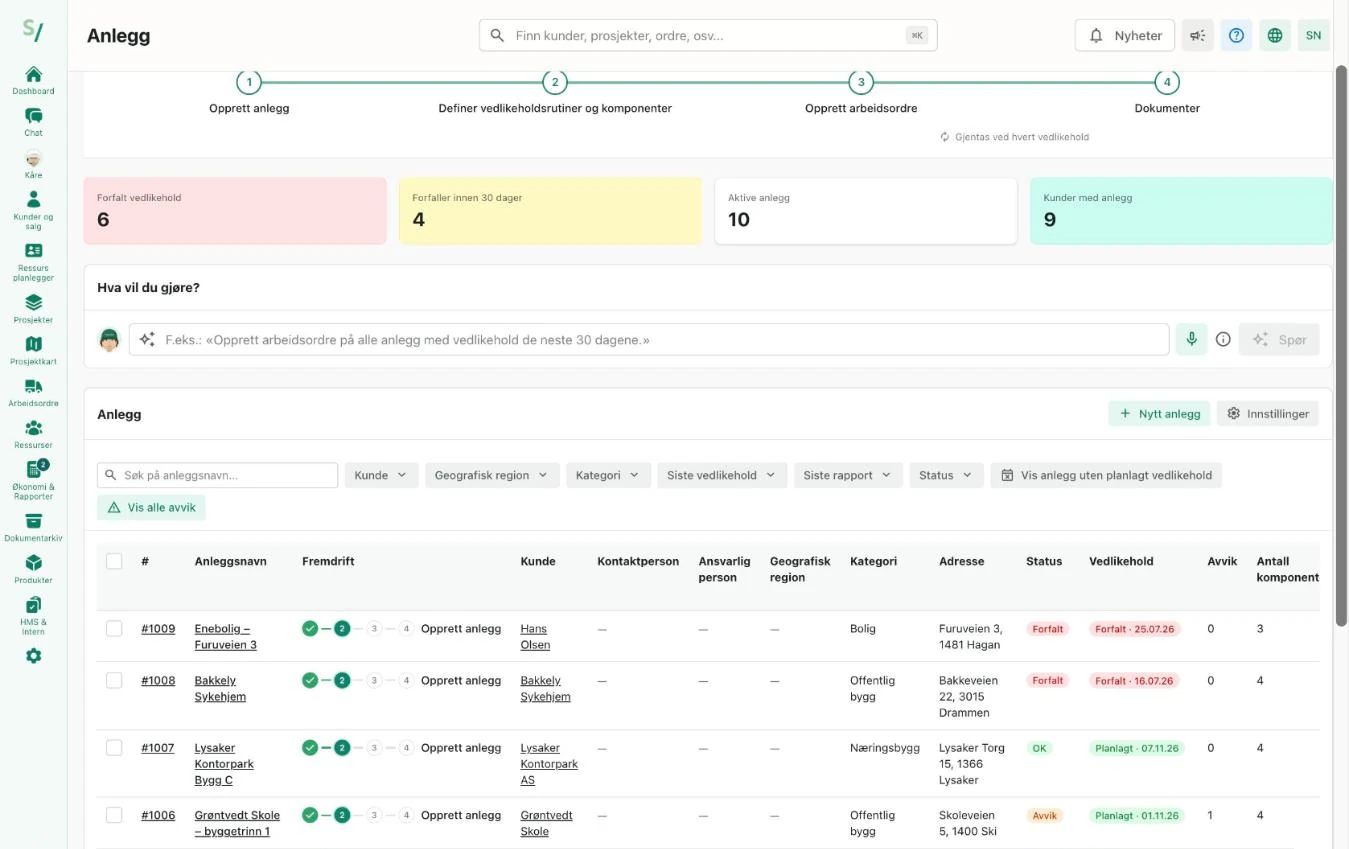Toggle the select-all checkbox in table header
This screenshot has width=1349, height=849.
pos(114,561)
